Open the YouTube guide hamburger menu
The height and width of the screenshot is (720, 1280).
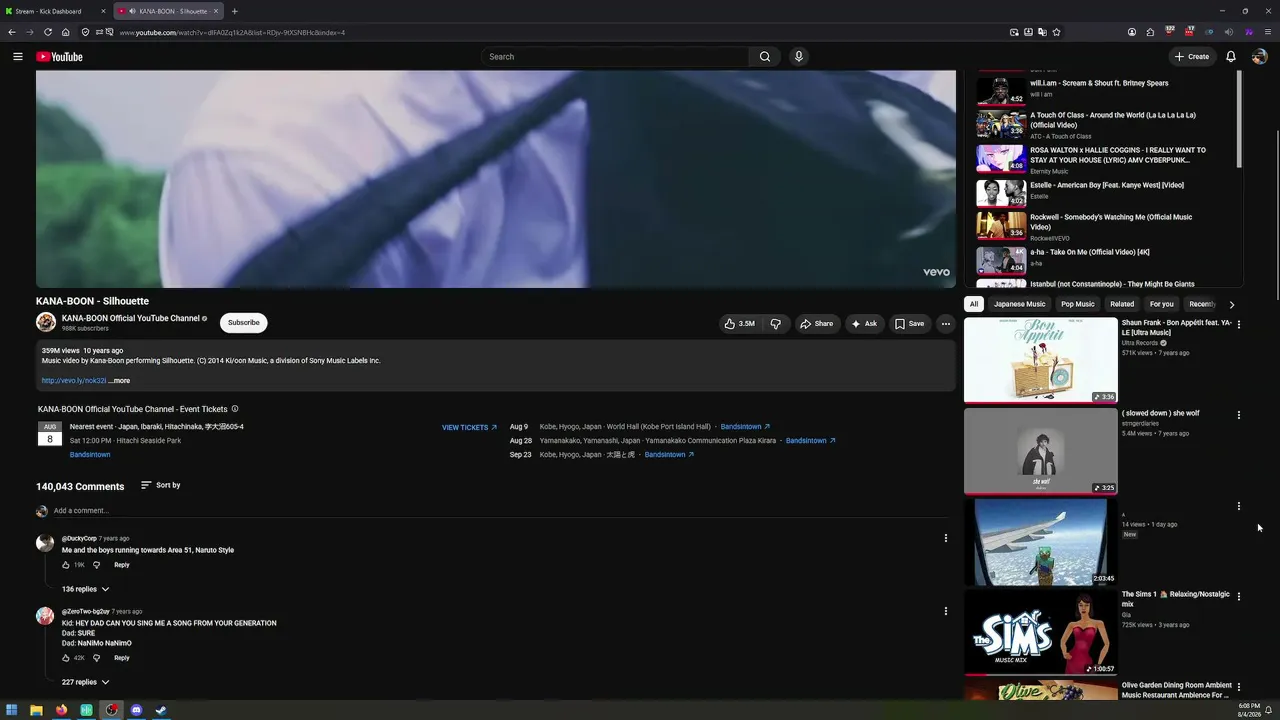[18, 57]
